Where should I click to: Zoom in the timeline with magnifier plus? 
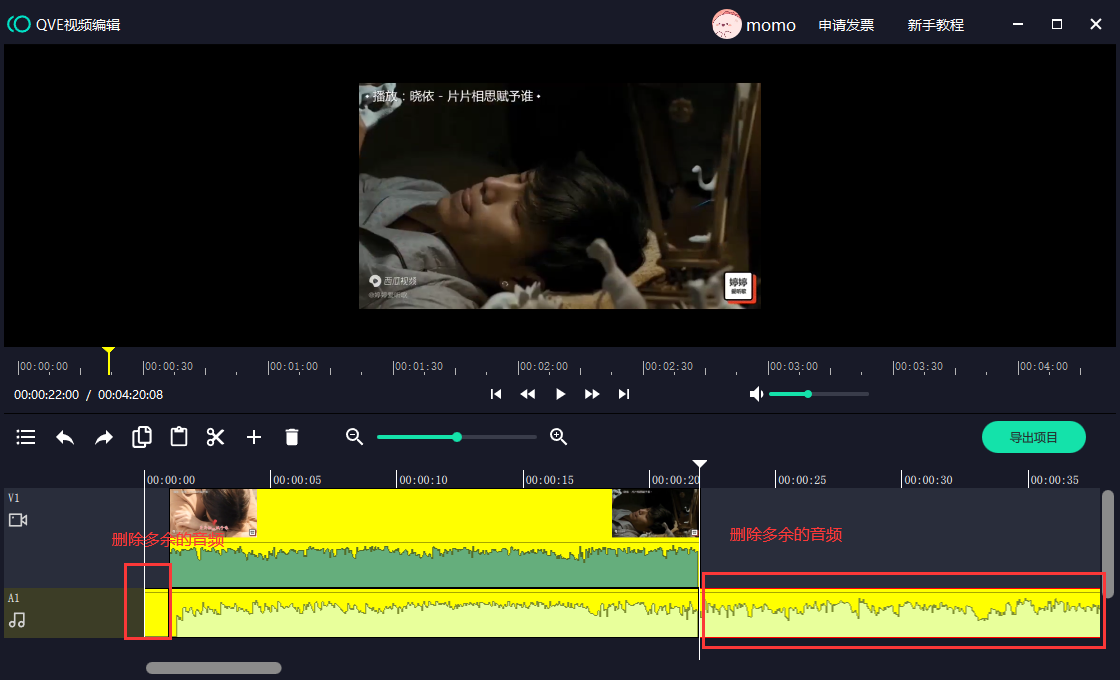559,437
